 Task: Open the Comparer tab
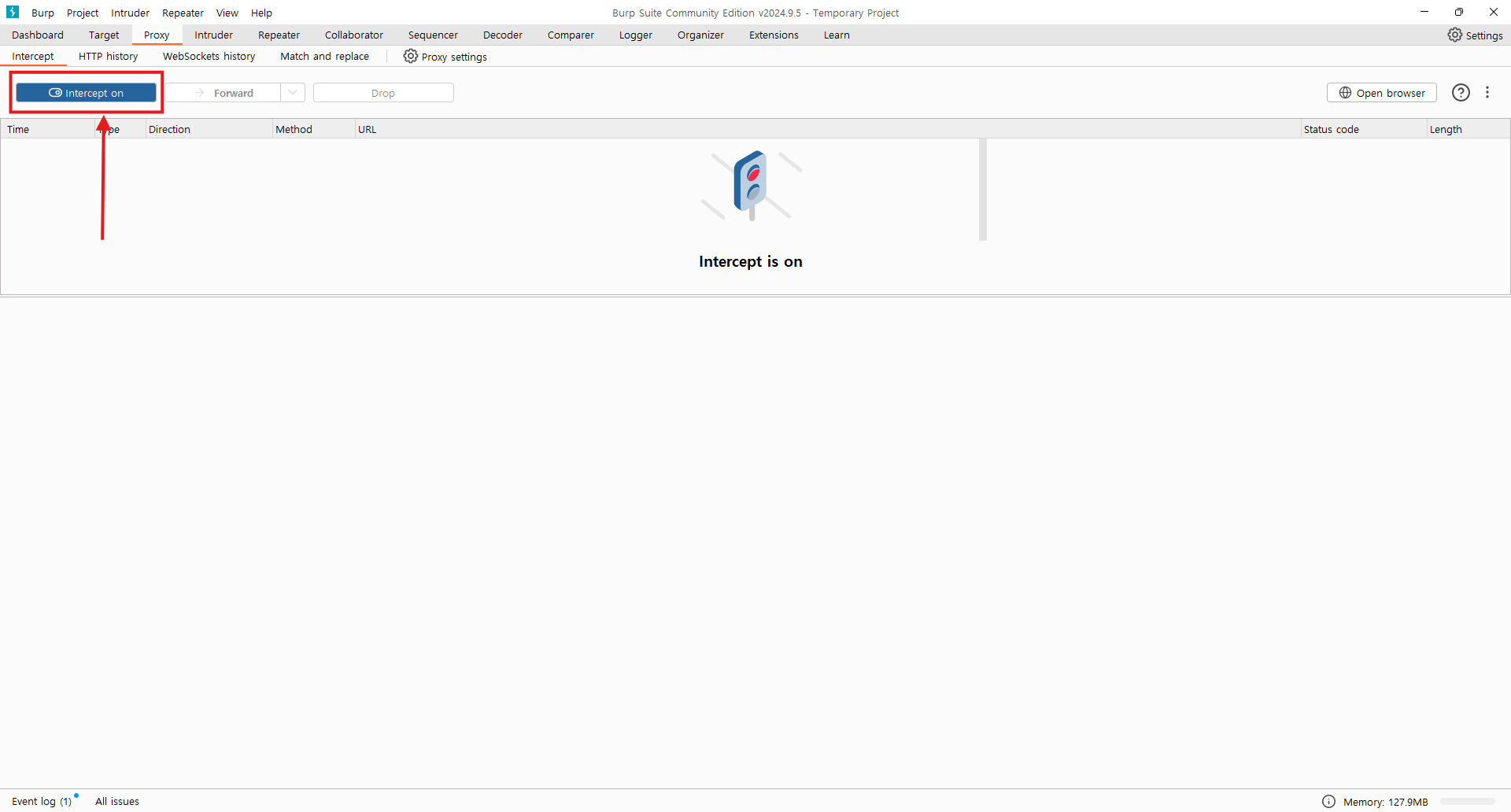[x=571, y=35]
